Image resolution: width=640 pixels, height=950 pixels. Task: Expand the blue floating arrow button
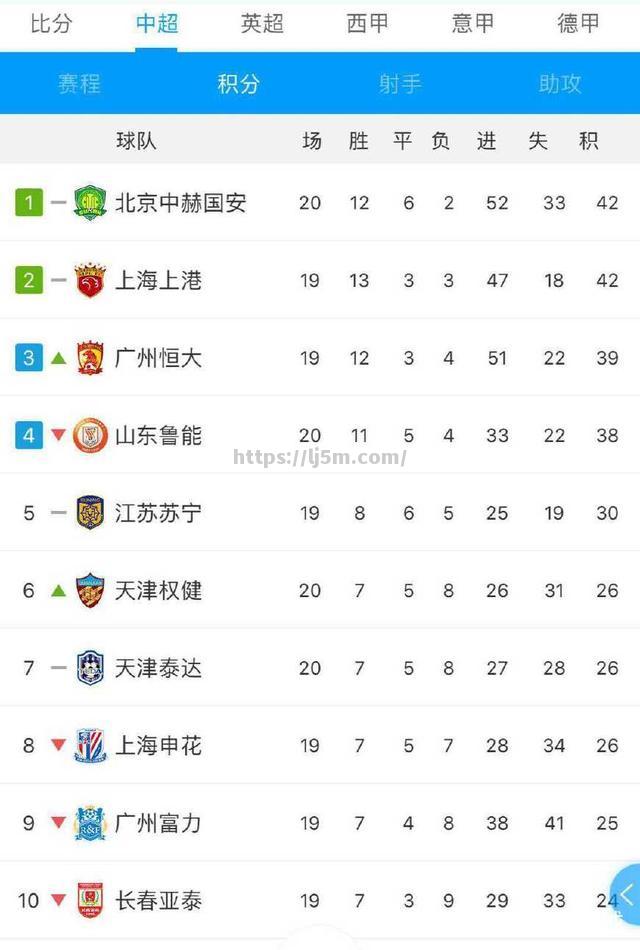tap(626, 895)
